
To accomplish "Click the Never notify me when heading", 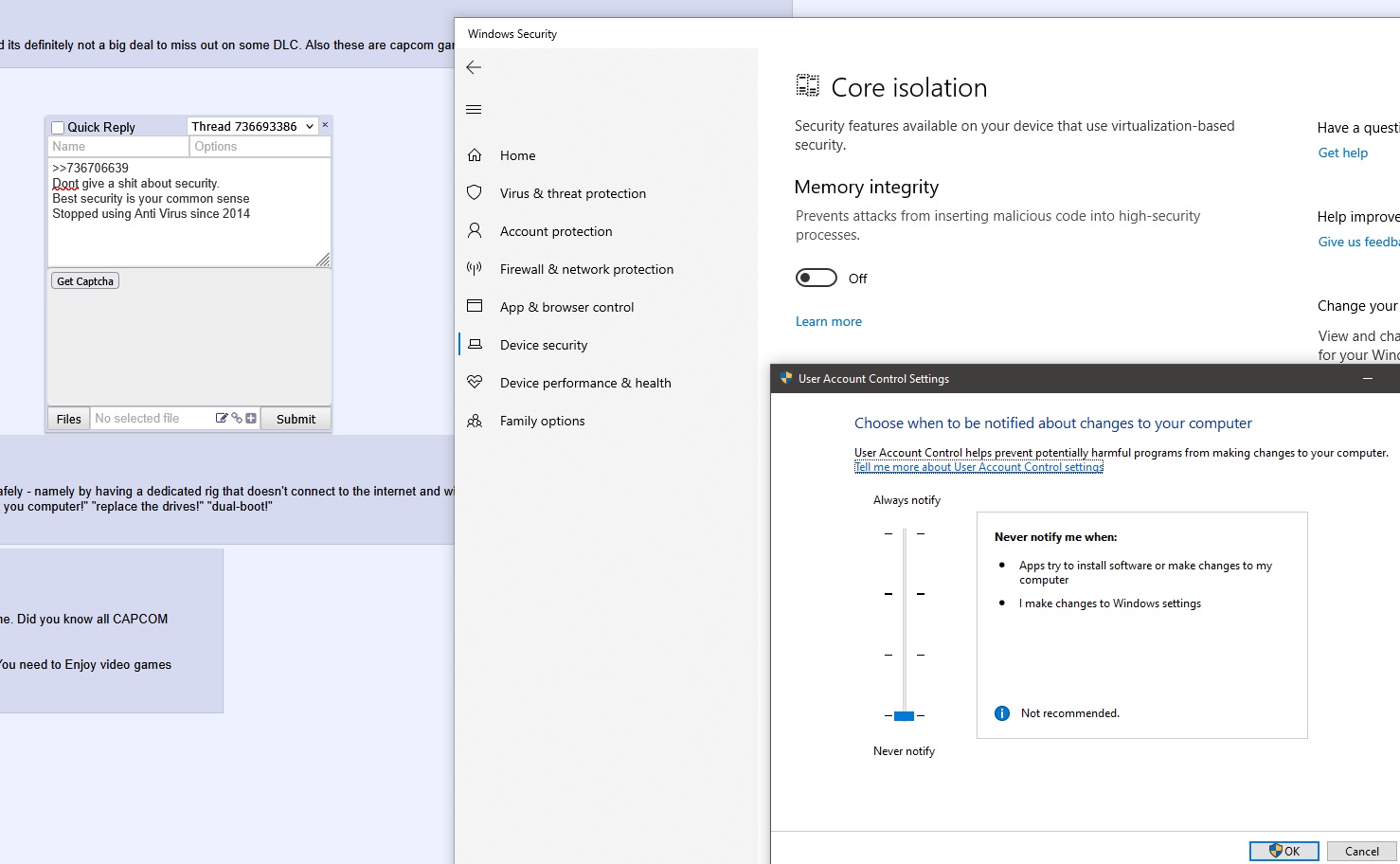I will pos(1056,537).
